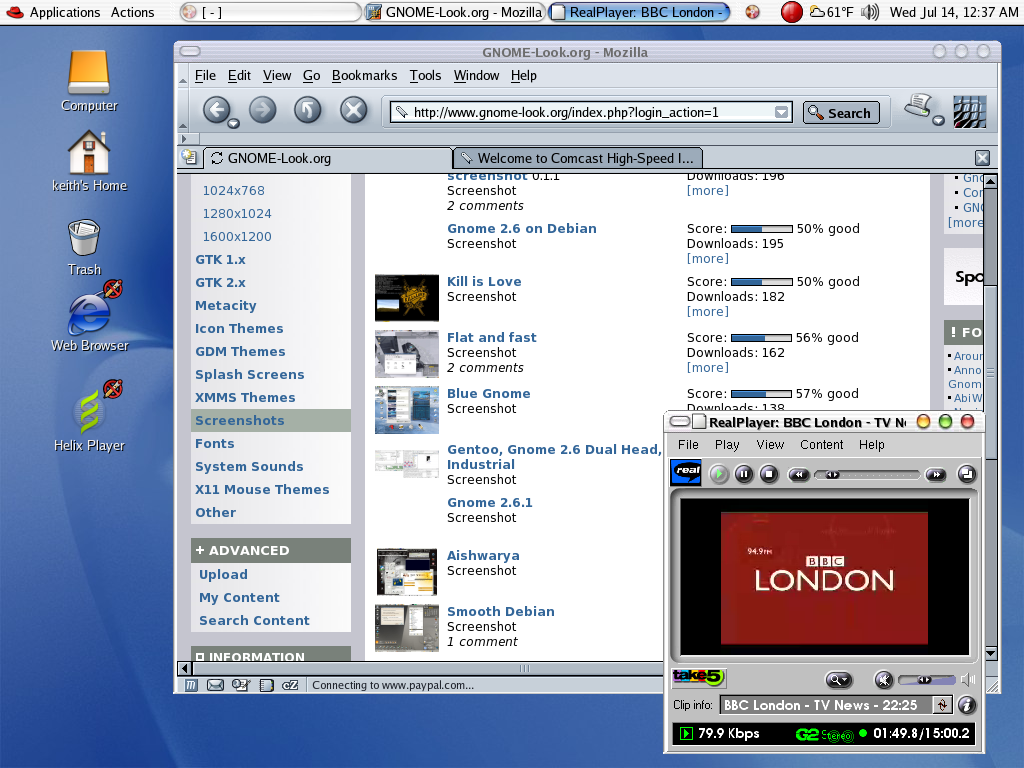This screenshot has height=768, width=1024.
Task: Click the Mozilla throbber logo icon
Action: (x=969, y=112)
